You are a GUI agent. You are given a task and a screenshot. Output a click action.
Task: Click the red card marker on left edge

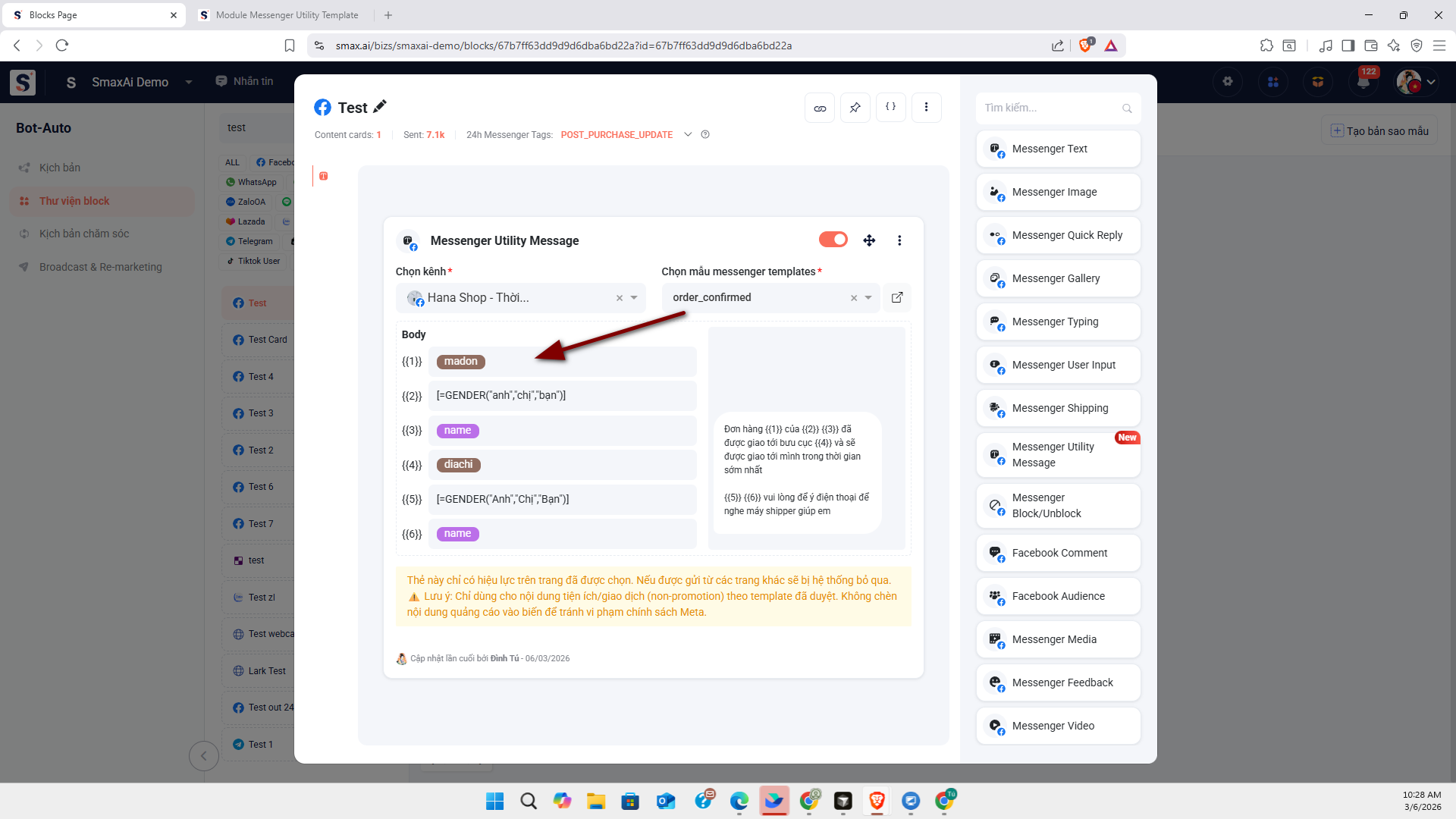(x=324, y=176)
